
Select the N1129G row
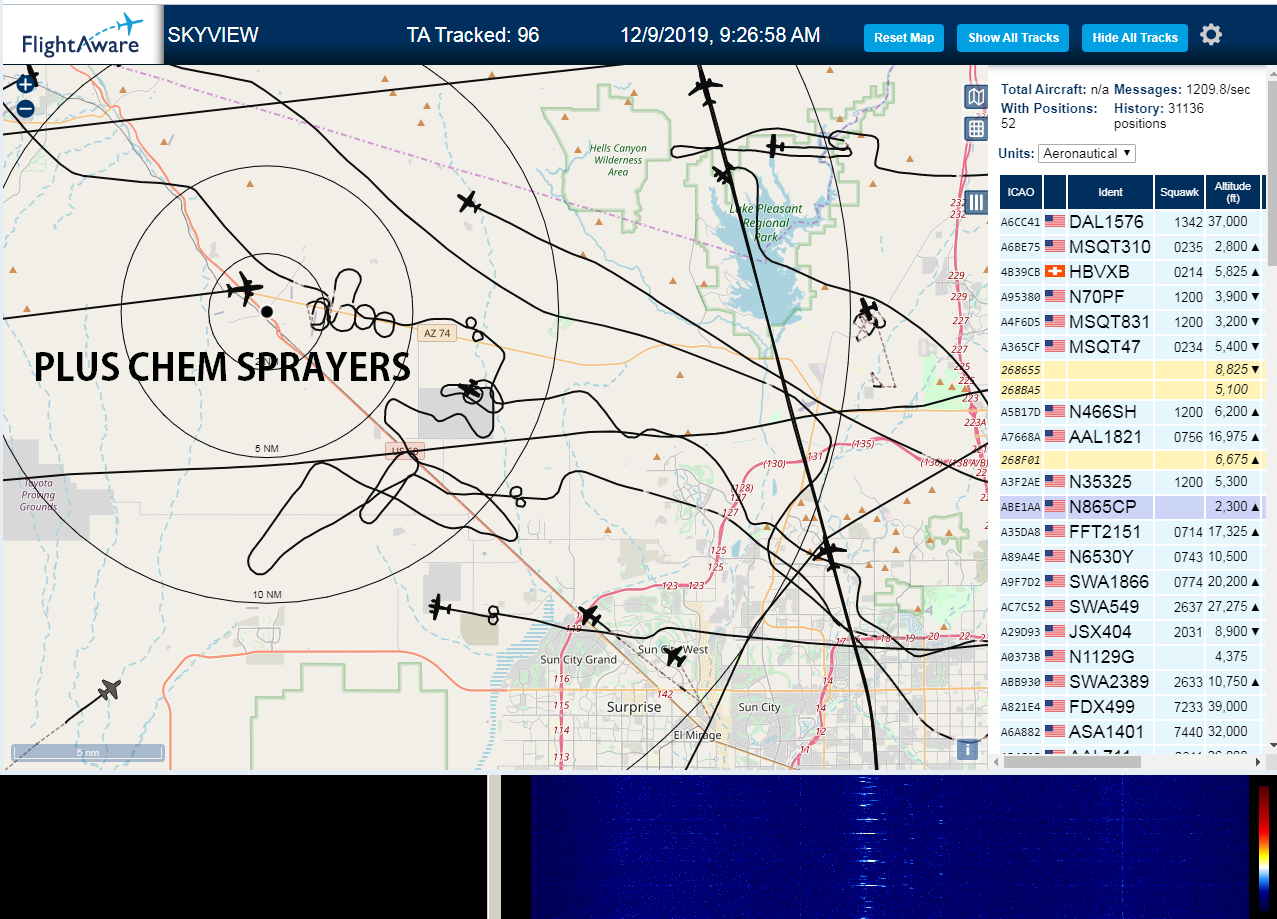click(1131, 656)
